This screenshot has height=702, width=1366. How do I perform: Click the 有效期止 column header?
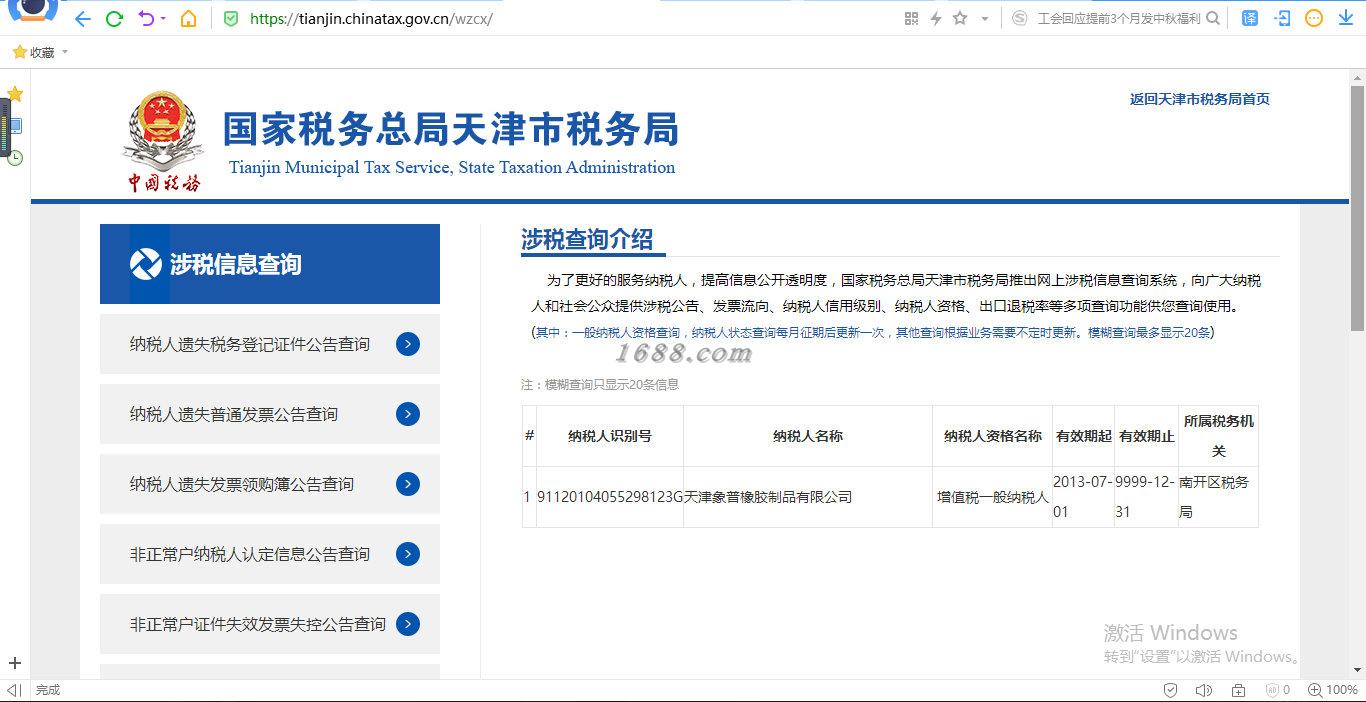tap(1147, 436)
